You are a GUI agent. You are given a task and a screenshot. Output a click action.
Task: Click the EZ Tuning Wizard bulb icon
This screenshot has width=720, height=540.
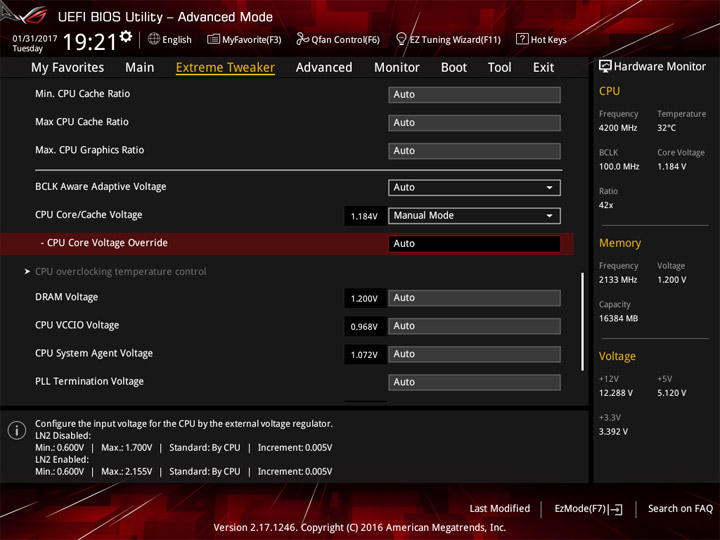click(x=401, y=39)
